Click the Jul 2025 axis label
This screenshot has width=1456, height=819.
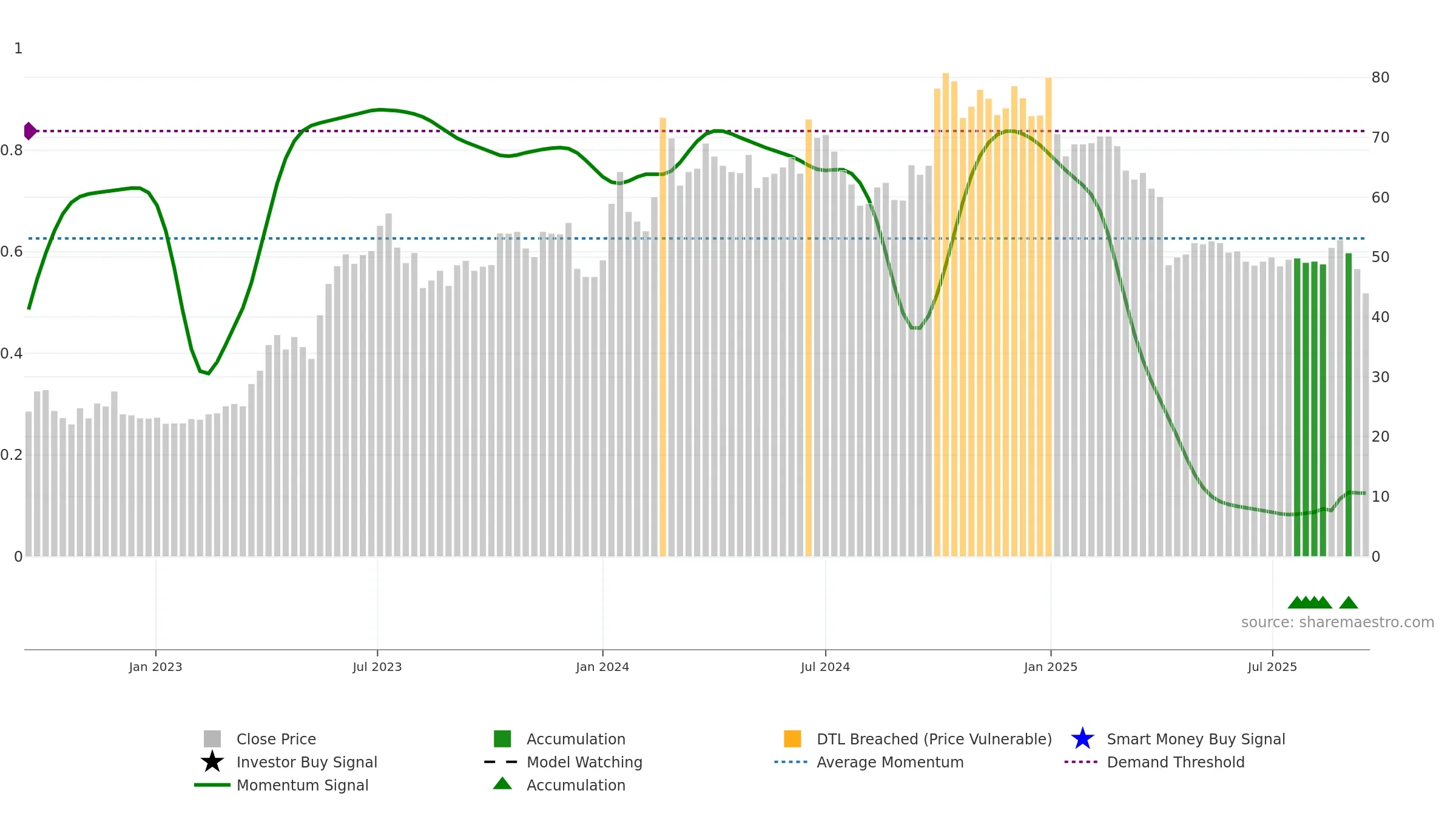1272,667
